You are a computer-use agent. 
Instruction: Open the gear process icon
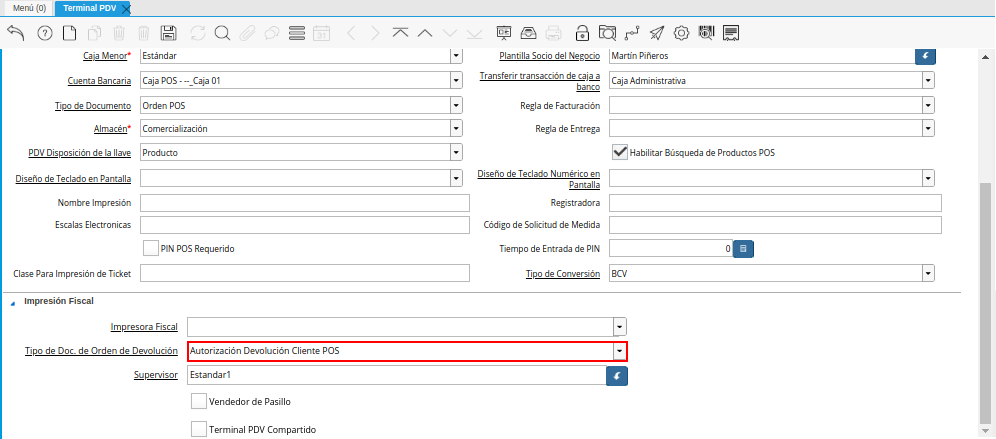(x=682, y=33)
